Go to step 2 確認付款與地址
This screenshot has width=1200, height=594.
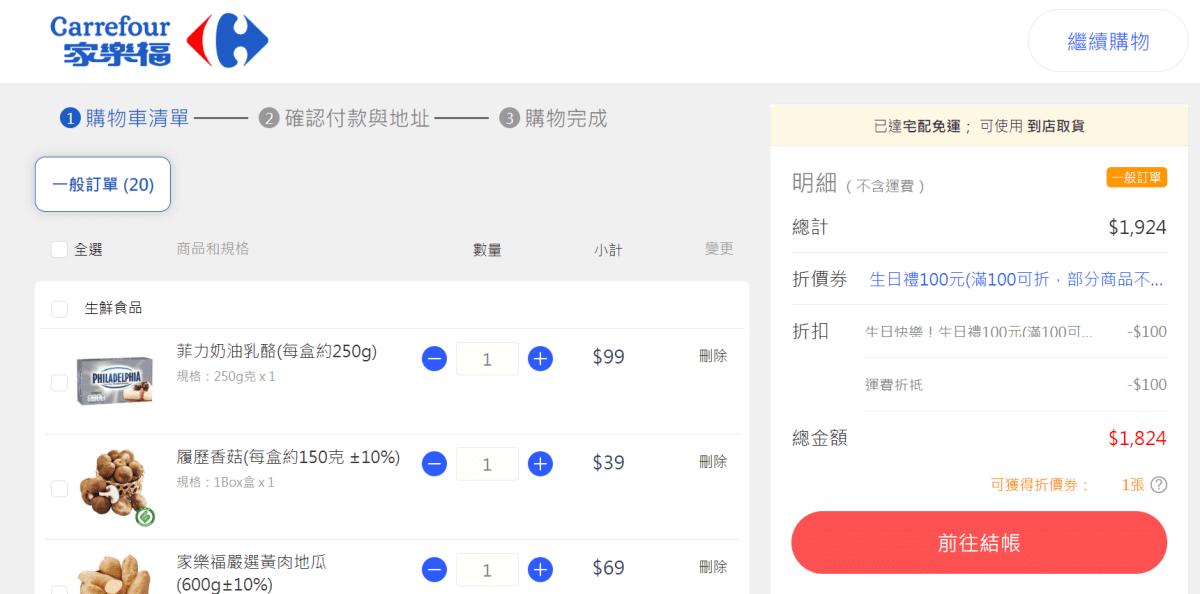[345, 119]
